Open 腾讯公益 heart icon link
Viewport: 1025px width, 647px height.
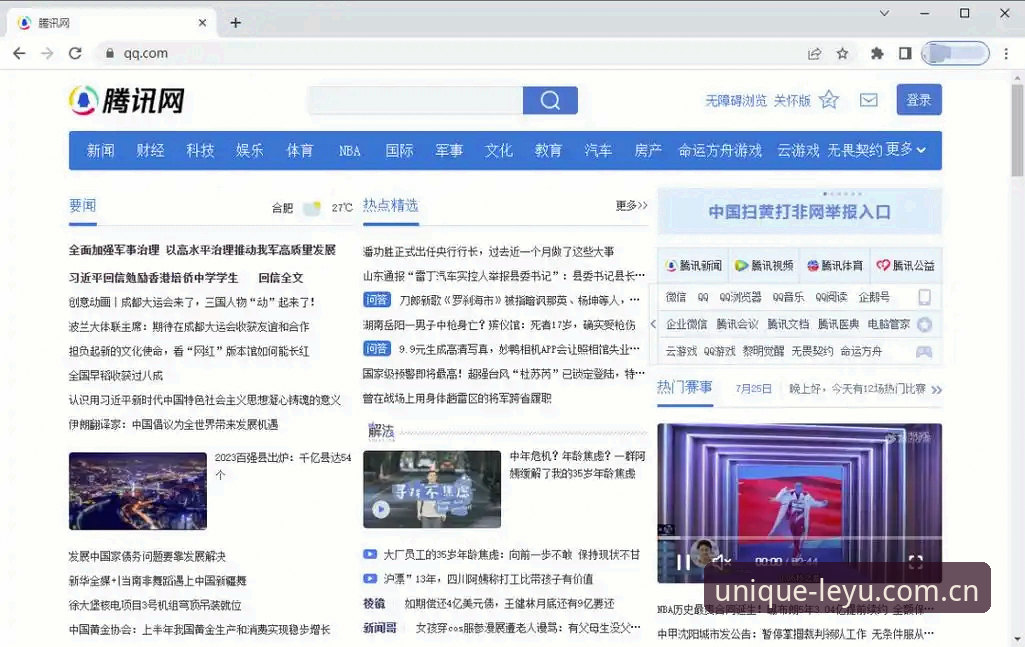905,265
